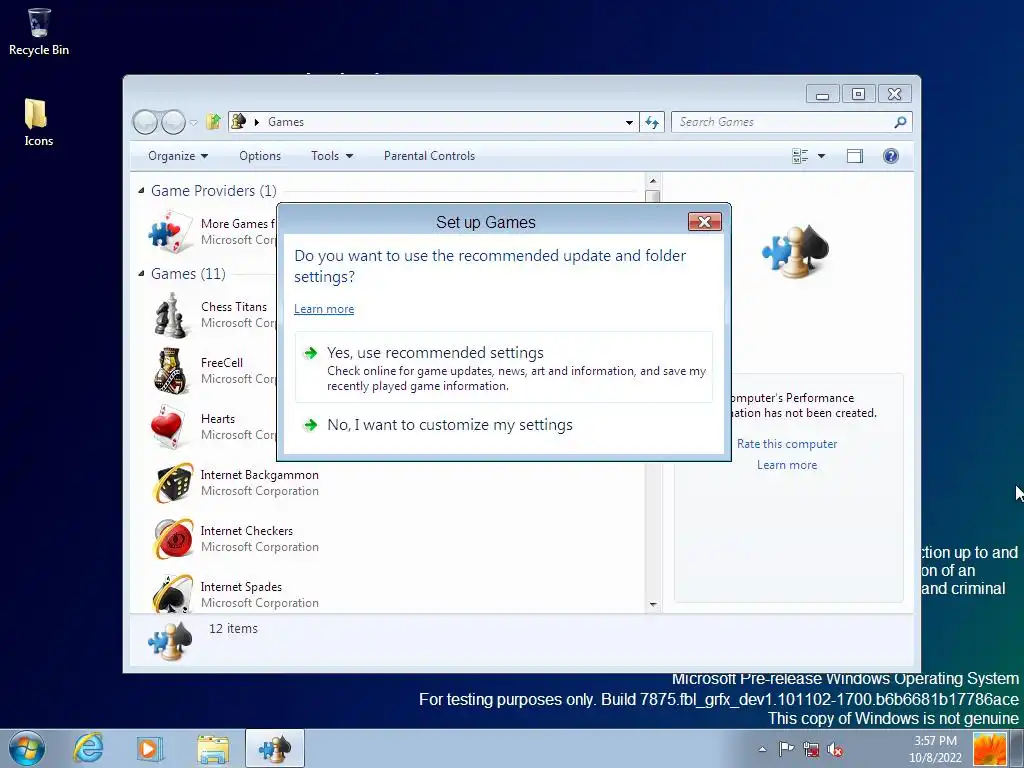Image resolution: width=1024 pixels, height=768 pixels.
Task: Click the Chess Titans name label
Action: point(234,307)
